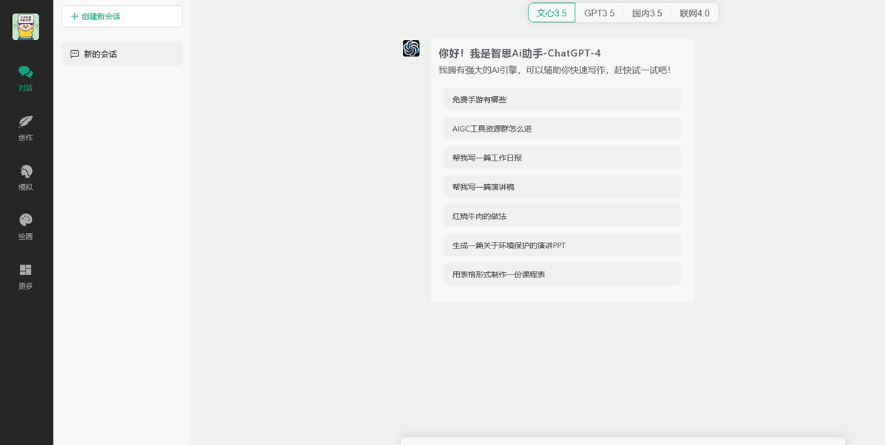This screenshot has height=445, width=885.
Task: Choose the prompt AIGC工具资源群怎么进
Action: [x=562, y=128]
